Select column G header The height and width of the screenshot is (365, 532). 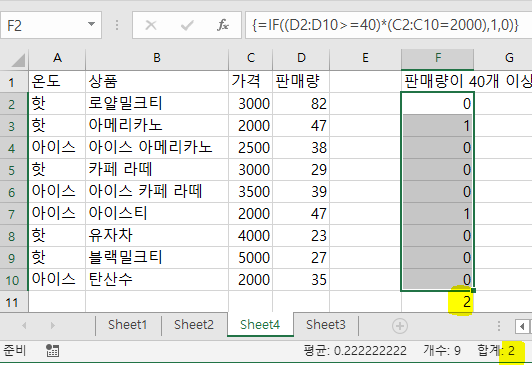pos(503,58)
